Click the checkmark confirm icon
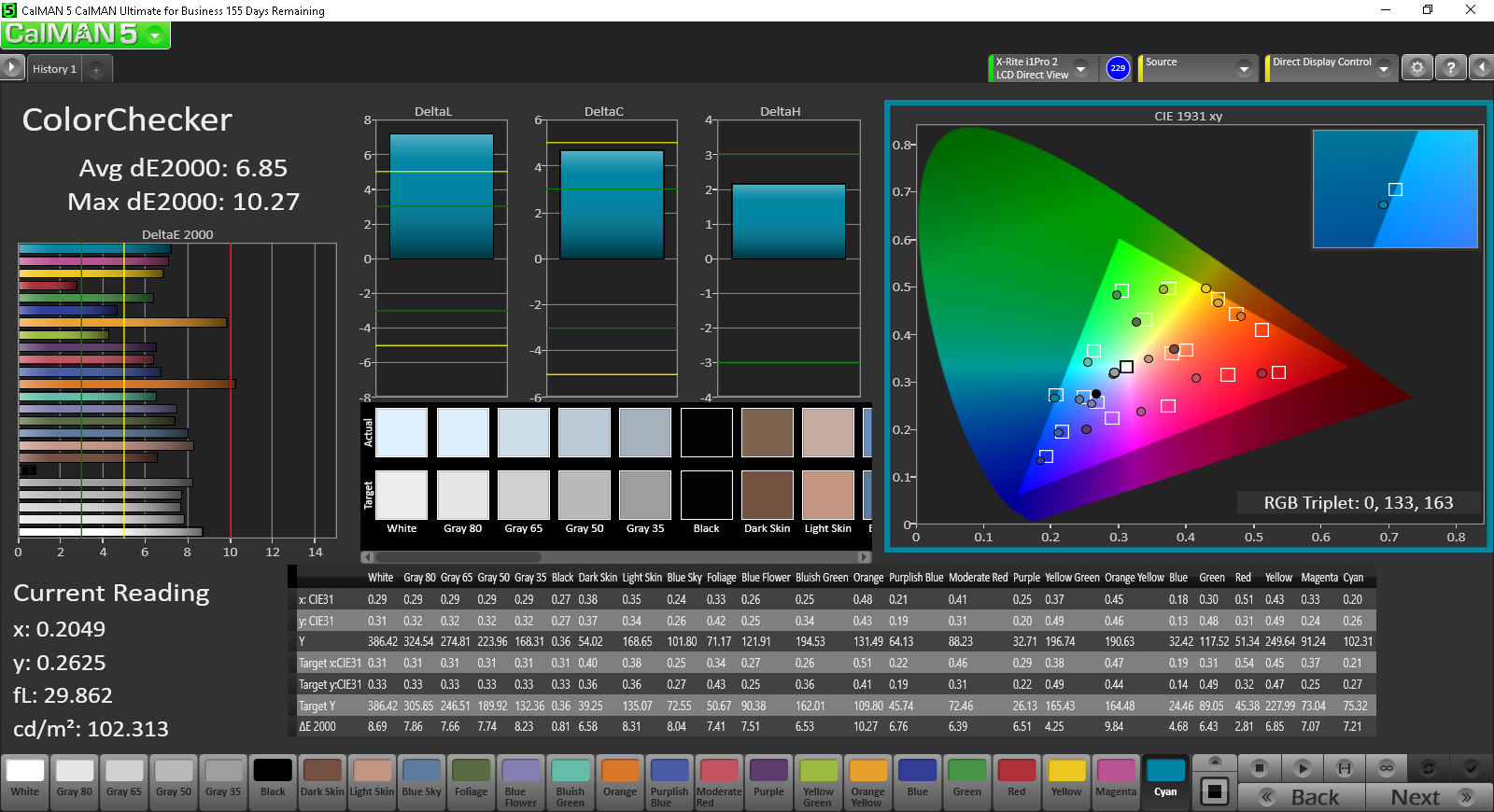1494x812 pixels. 1471,768
